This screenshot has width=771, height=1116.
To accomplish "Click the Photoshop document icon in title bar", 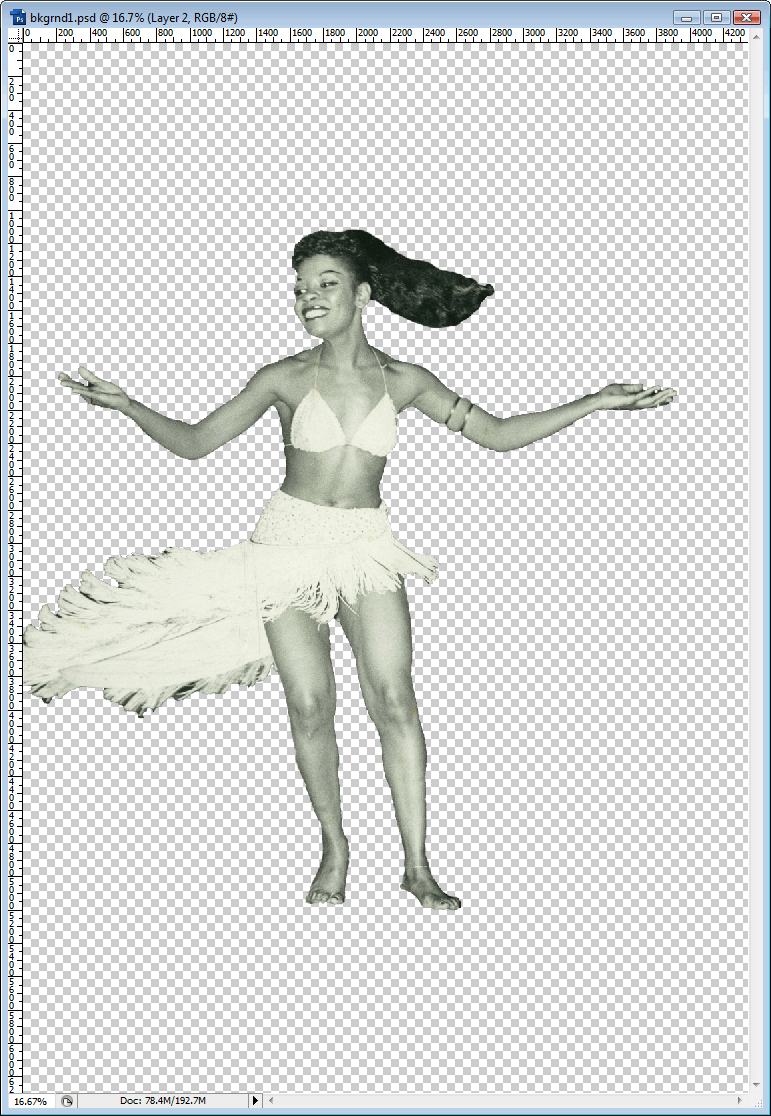I will click(x=18, y=16).
